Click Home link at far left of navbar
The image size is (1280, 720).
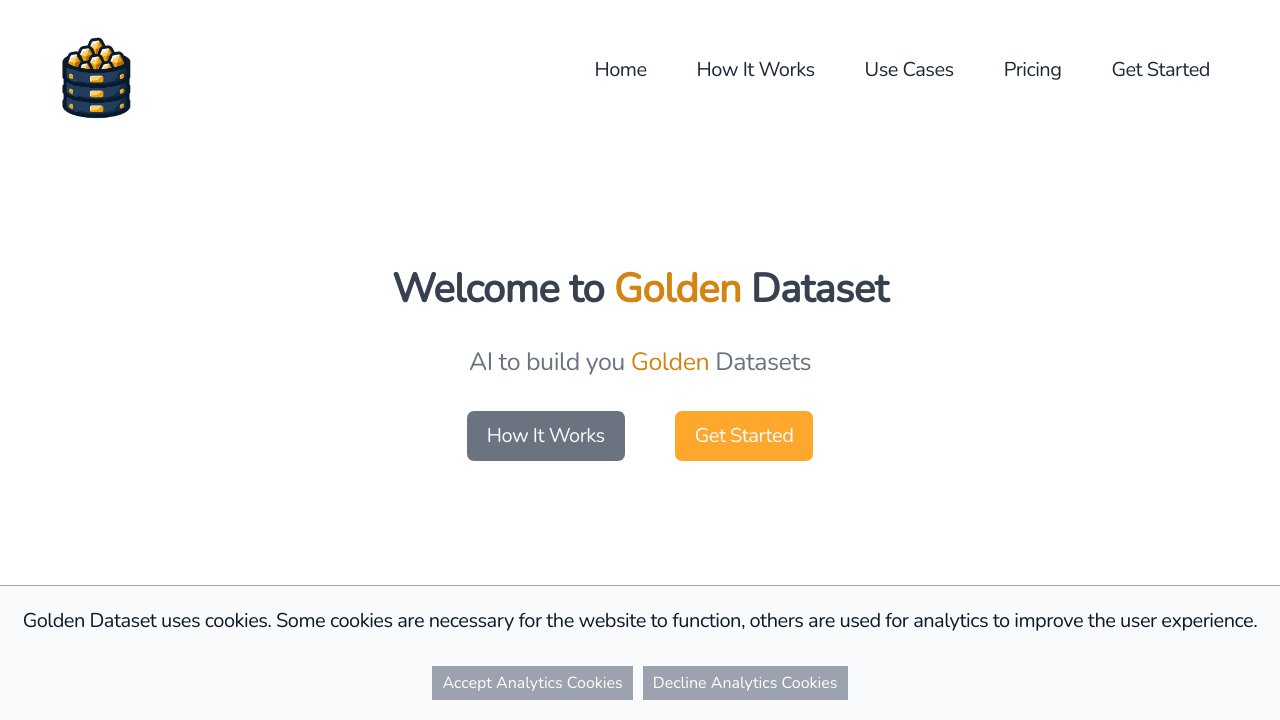coord(620,69)
